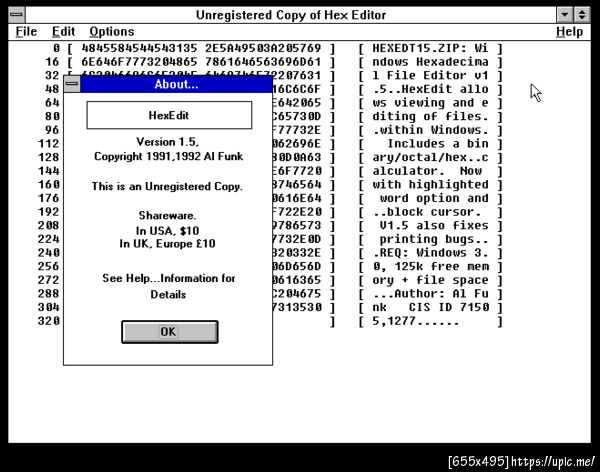Screen dimensions: 600x472
Task: Click 'This is an Unregistered Copy.' text
Action: click(167, 186)
